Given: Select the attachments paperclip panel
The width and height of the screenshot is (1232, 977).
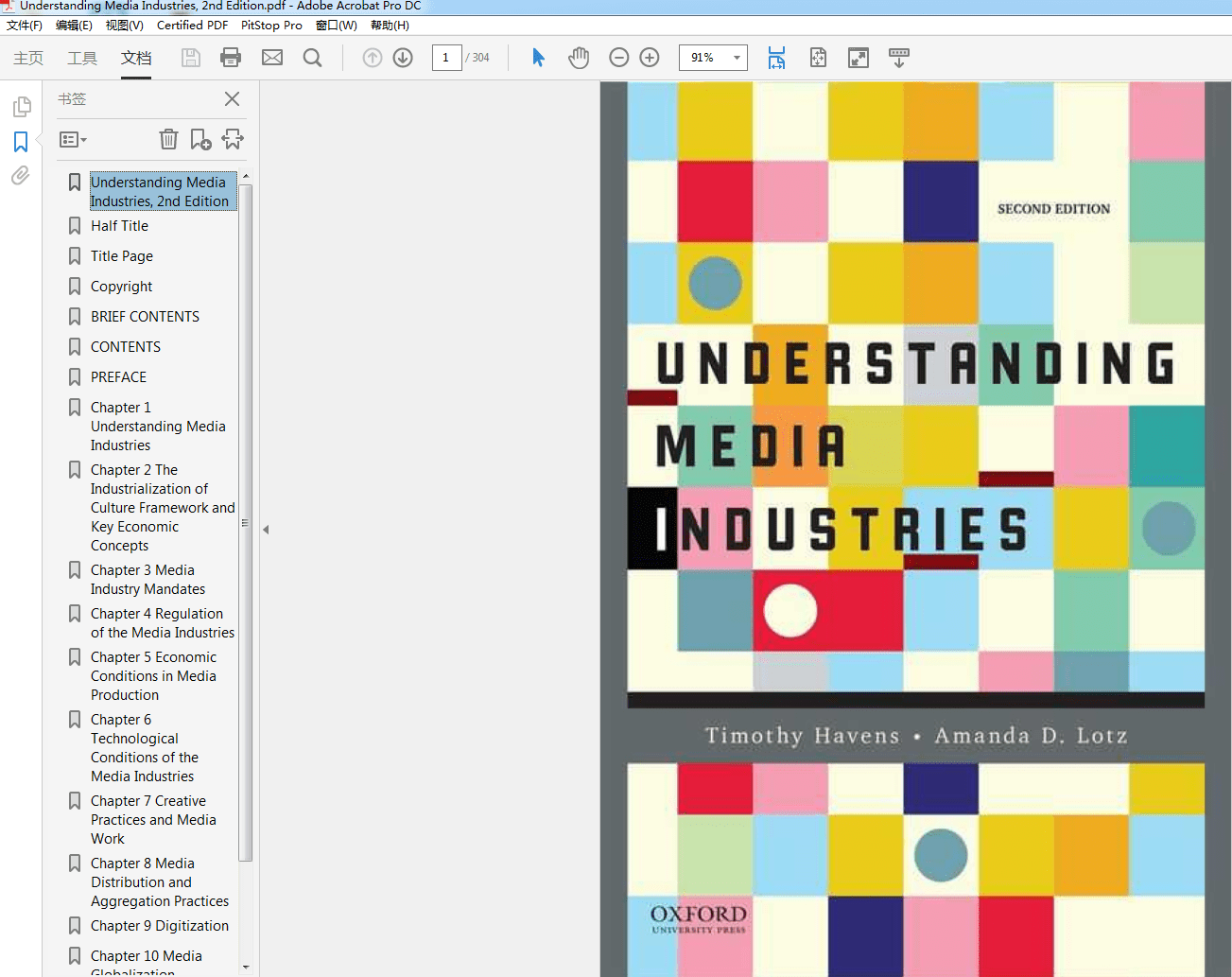Looking at the screenshot, I should pos(20,175).
